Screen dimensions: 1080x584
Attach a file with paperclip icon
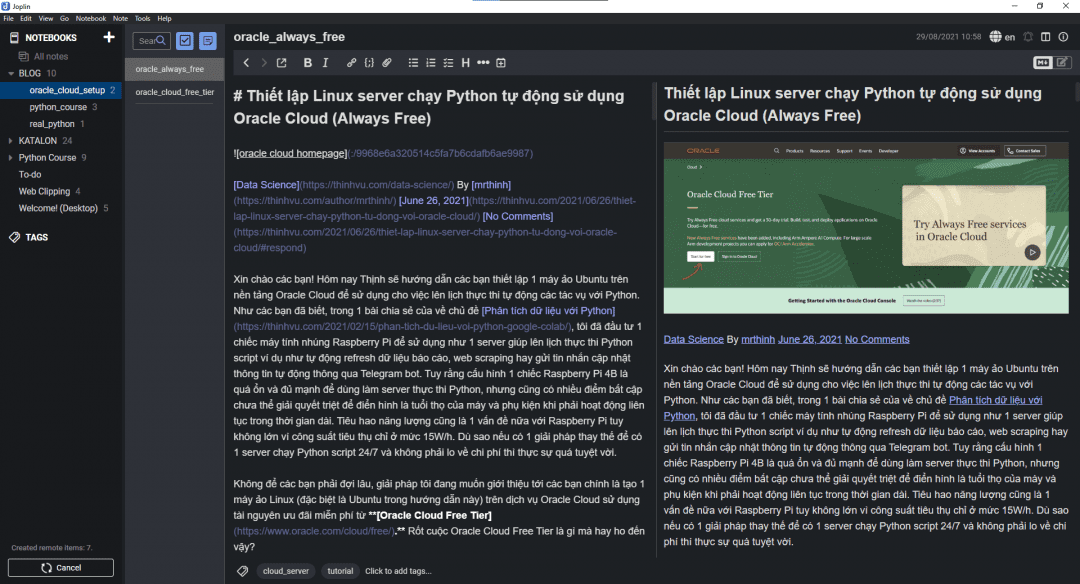click(x=387, y=63)
